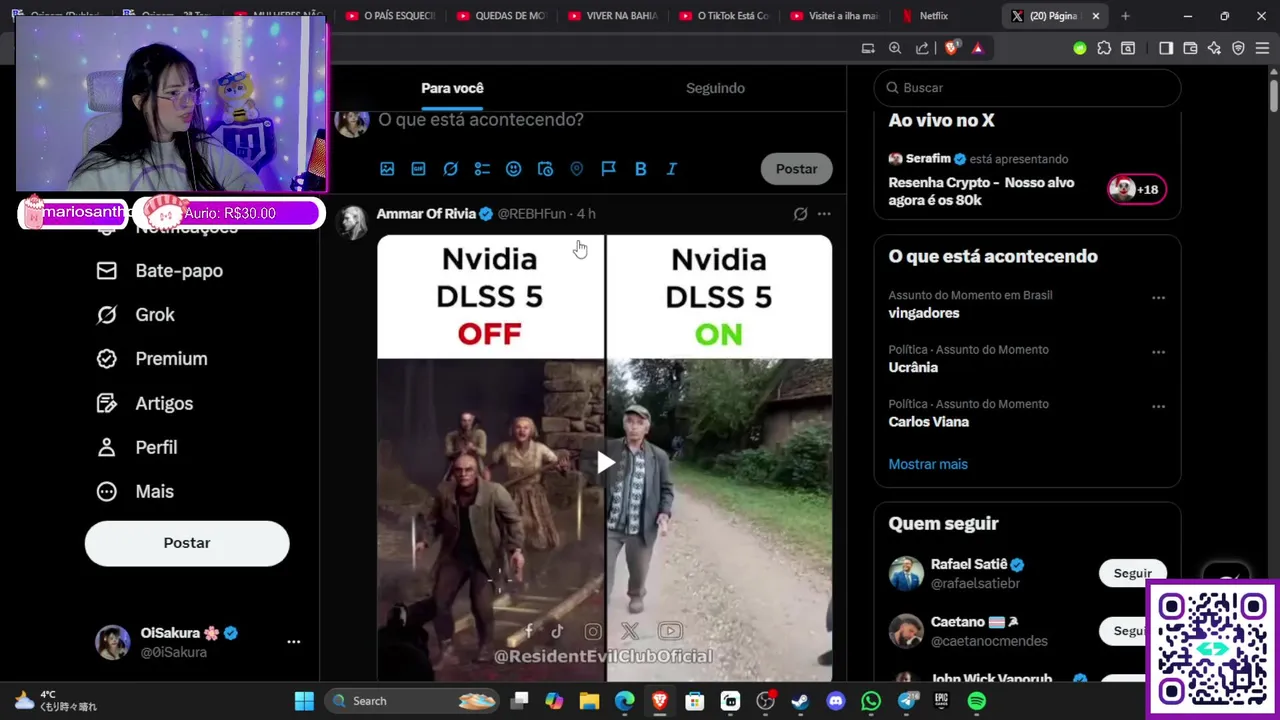Toggle bold formatting in the composer

[x=640, y=169]
